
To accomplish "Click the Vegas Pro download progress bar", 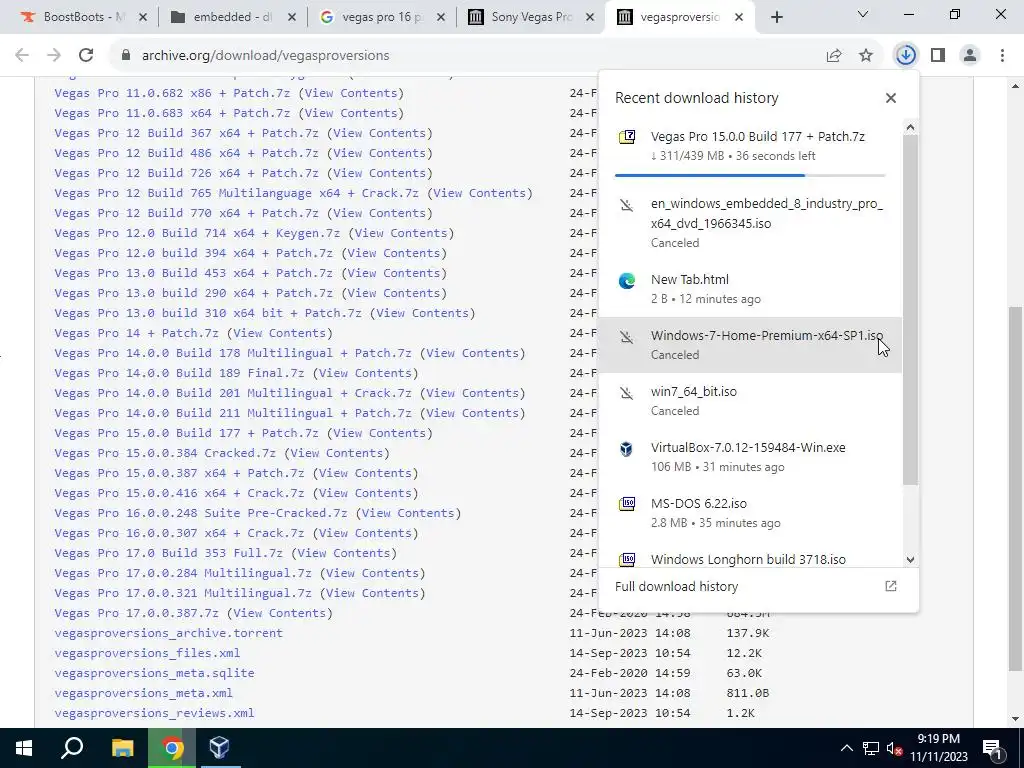I will (x=750, y=175).
